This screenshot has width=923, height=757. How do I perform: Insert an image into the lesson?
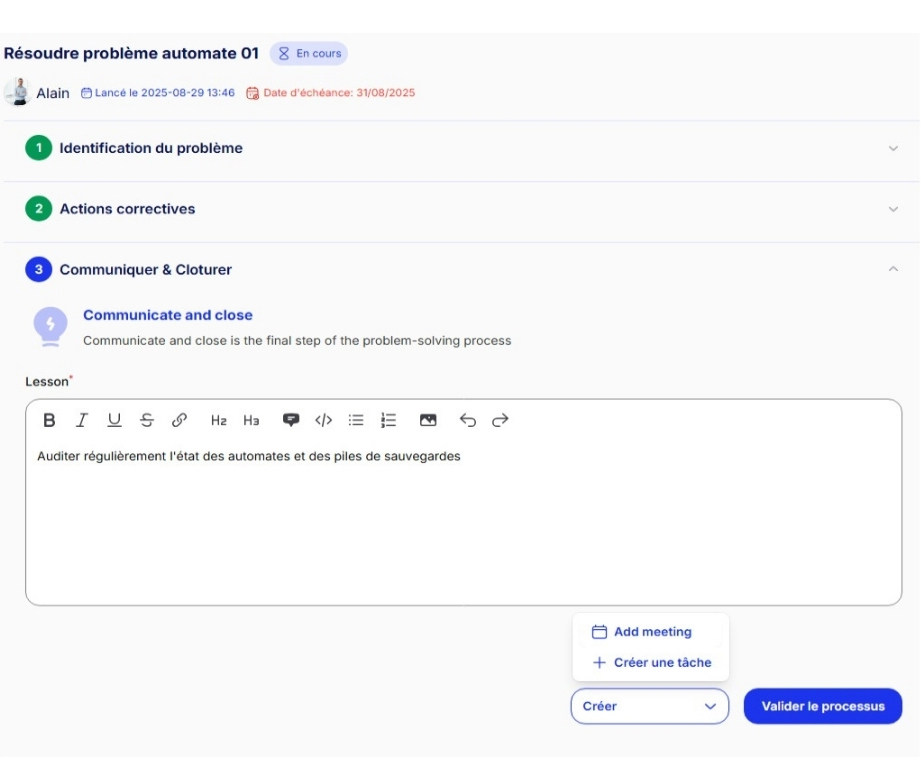(428, 421)
